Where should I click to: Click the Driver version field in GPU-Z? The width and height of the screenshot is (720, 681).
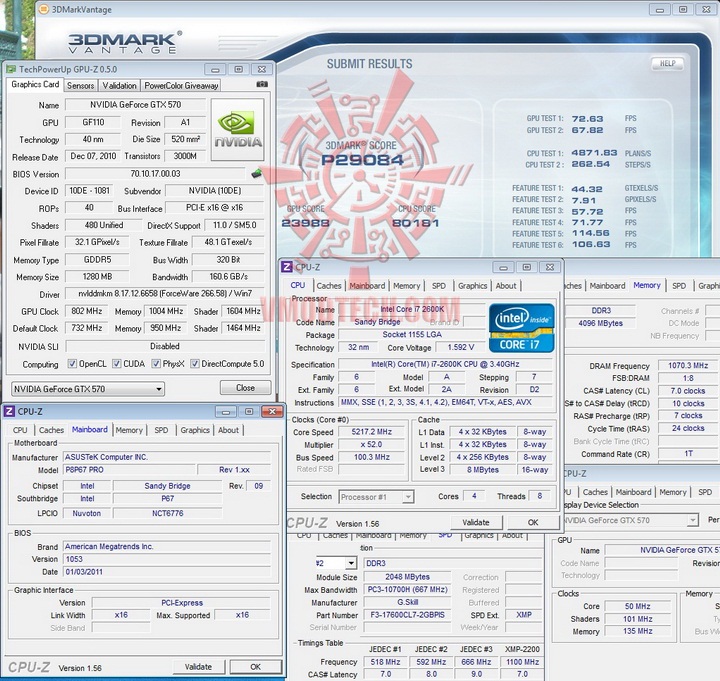pos(165,293)
